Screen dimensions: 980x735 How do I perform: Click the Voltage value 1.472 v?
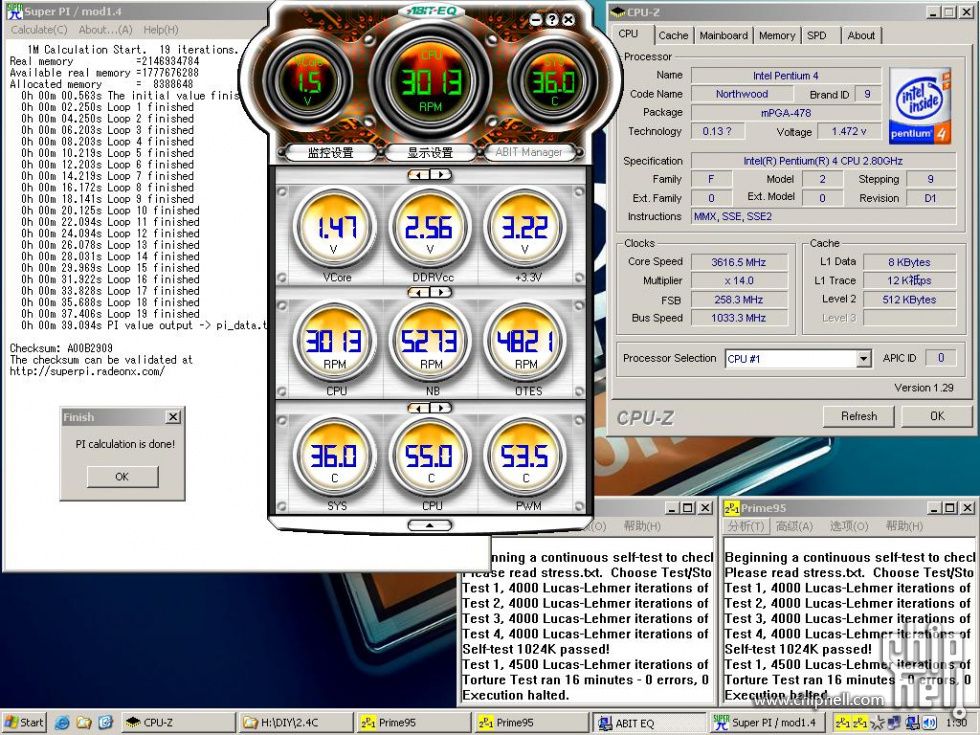[x=849, y=132]
